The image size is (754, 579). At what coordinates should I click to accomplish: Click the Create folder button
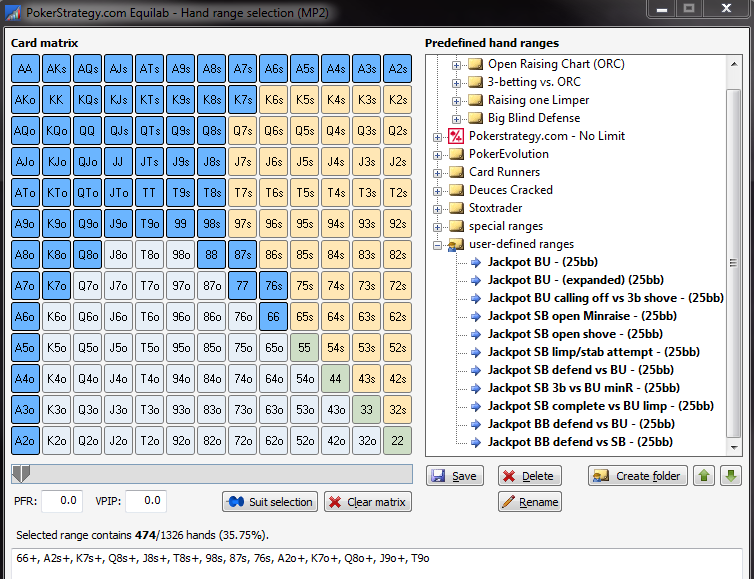(638, 476)
